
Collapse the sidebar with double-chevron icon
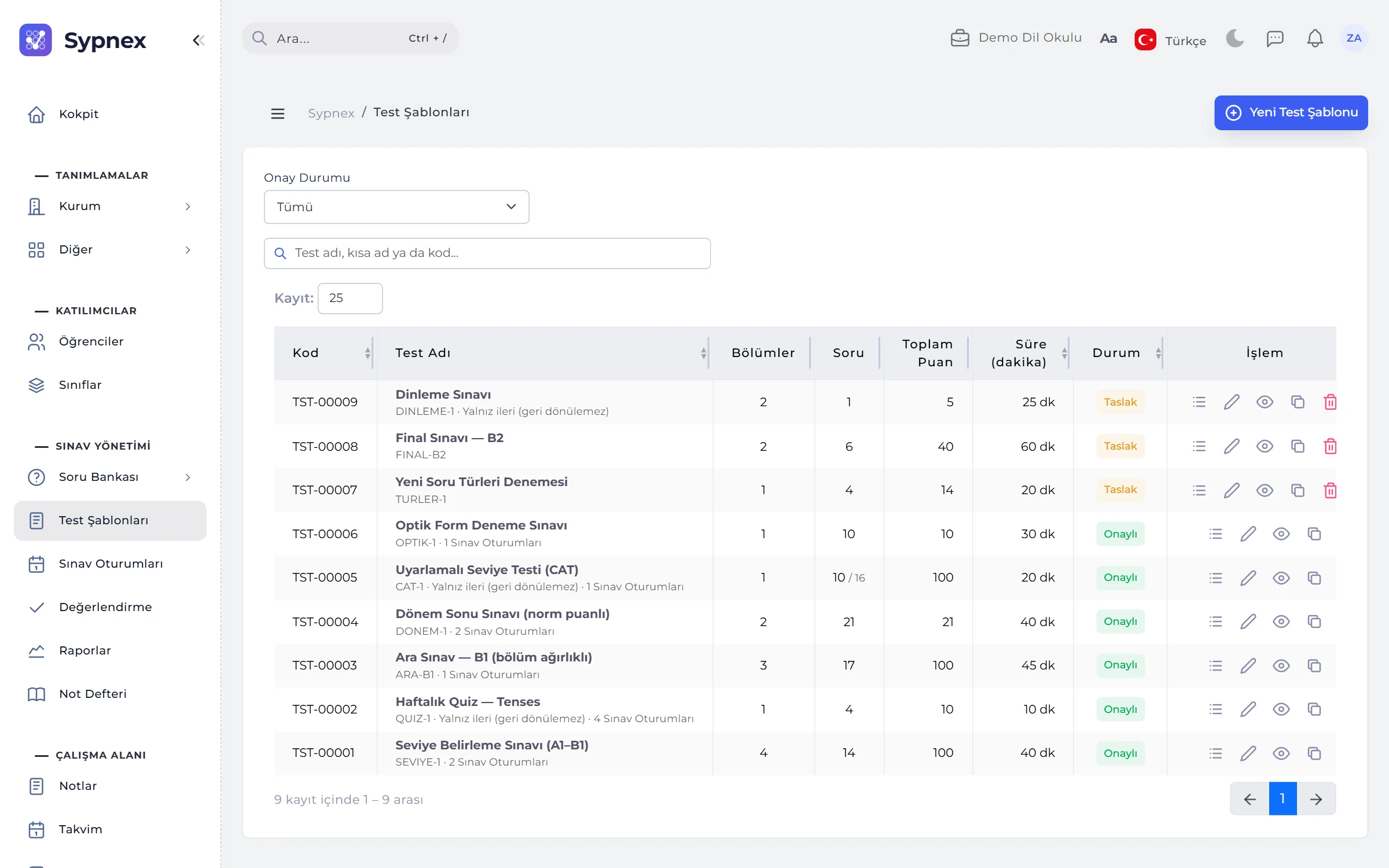point(199,40)
